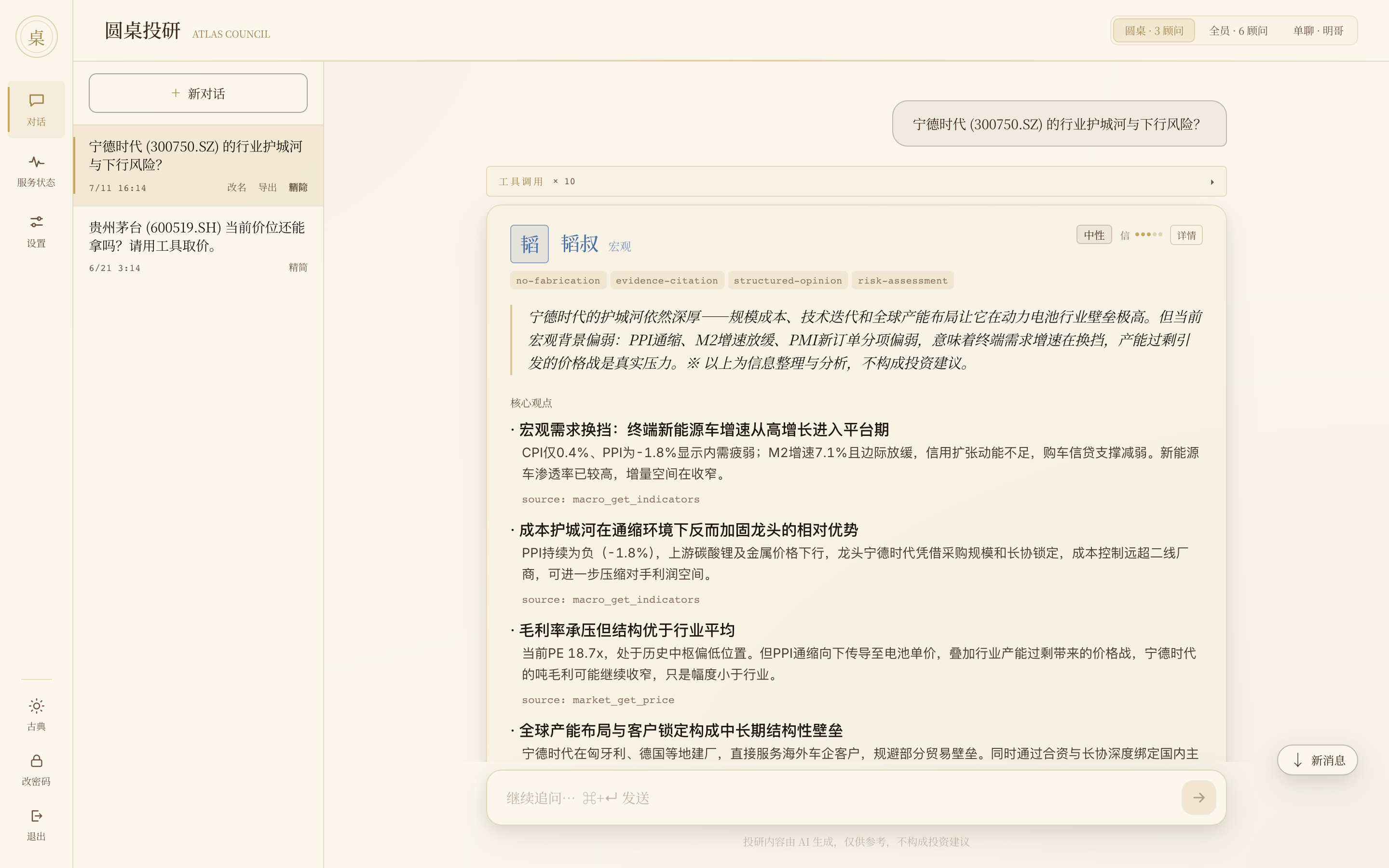Toggle the 古典 theme sun icon
Viewport: 1389px width, 868px height.
36,714
